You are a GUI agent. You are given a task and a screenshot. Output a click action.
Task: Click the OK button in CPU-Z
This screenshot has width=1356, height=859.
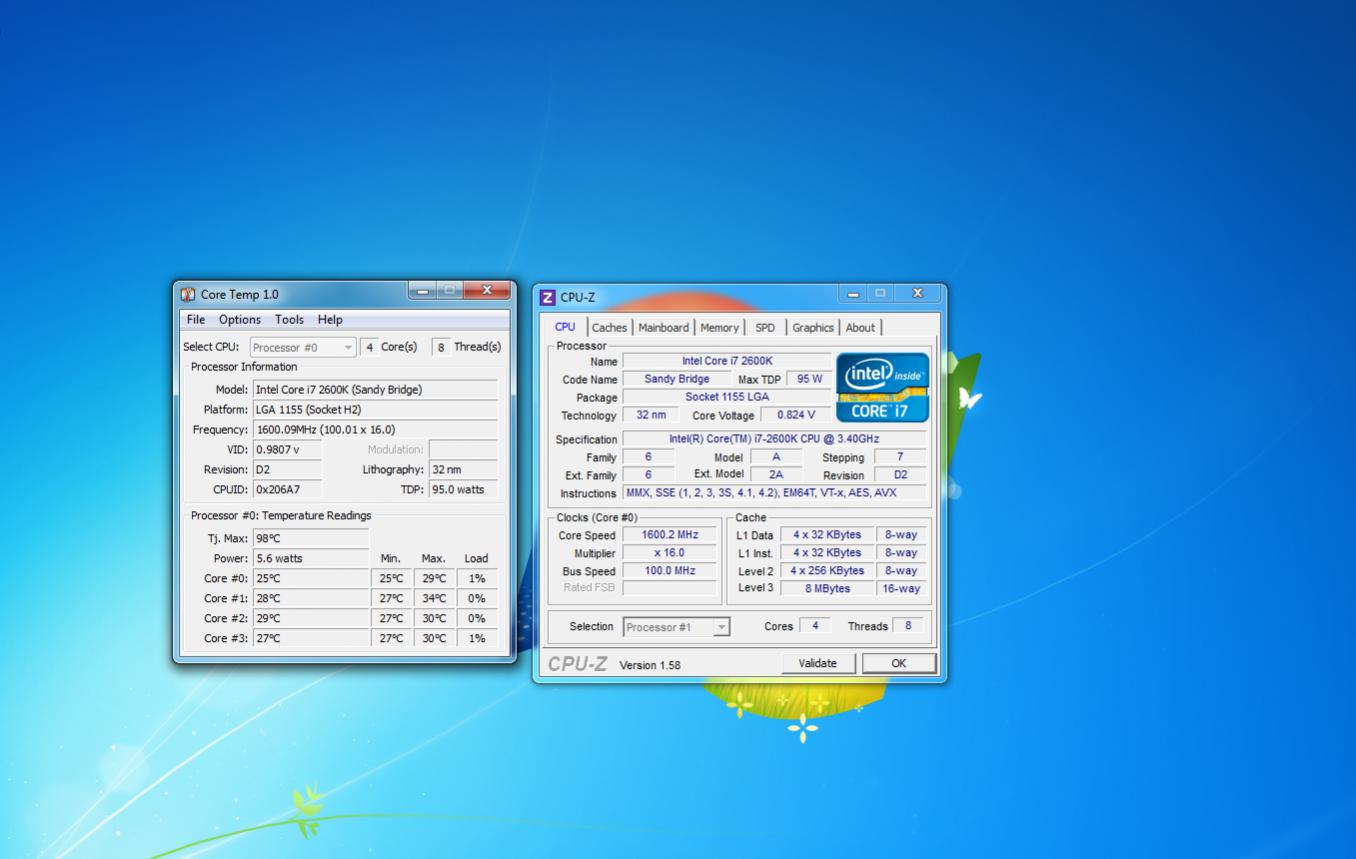pyautogui.click(x=899, y=663)
